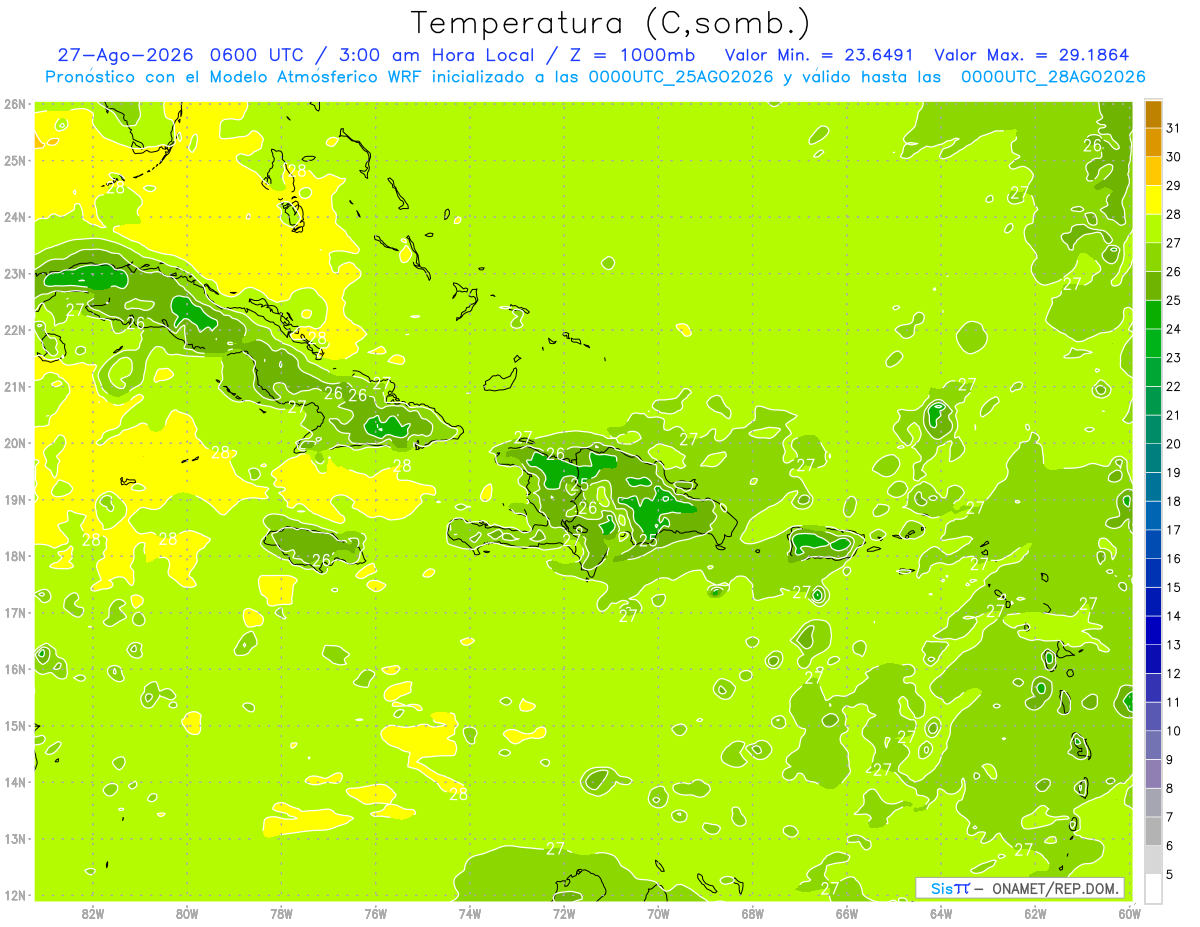The height and width of the screenshot is (927, 1200).
Task: Click the green swatch between 24 and 25
Action: pos(1153,315)
